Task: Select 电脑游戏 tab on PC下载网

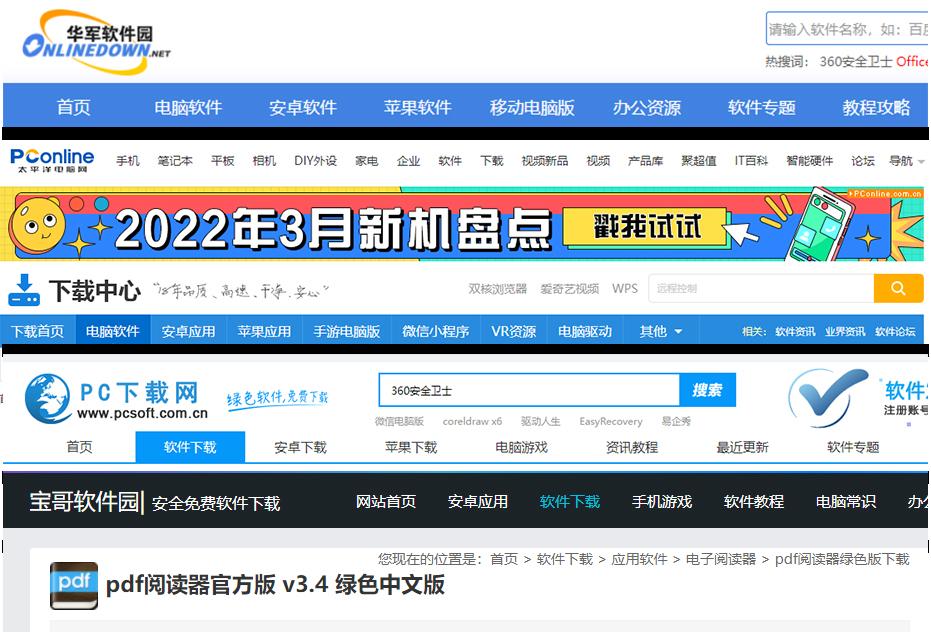Action: coord(521,447)
